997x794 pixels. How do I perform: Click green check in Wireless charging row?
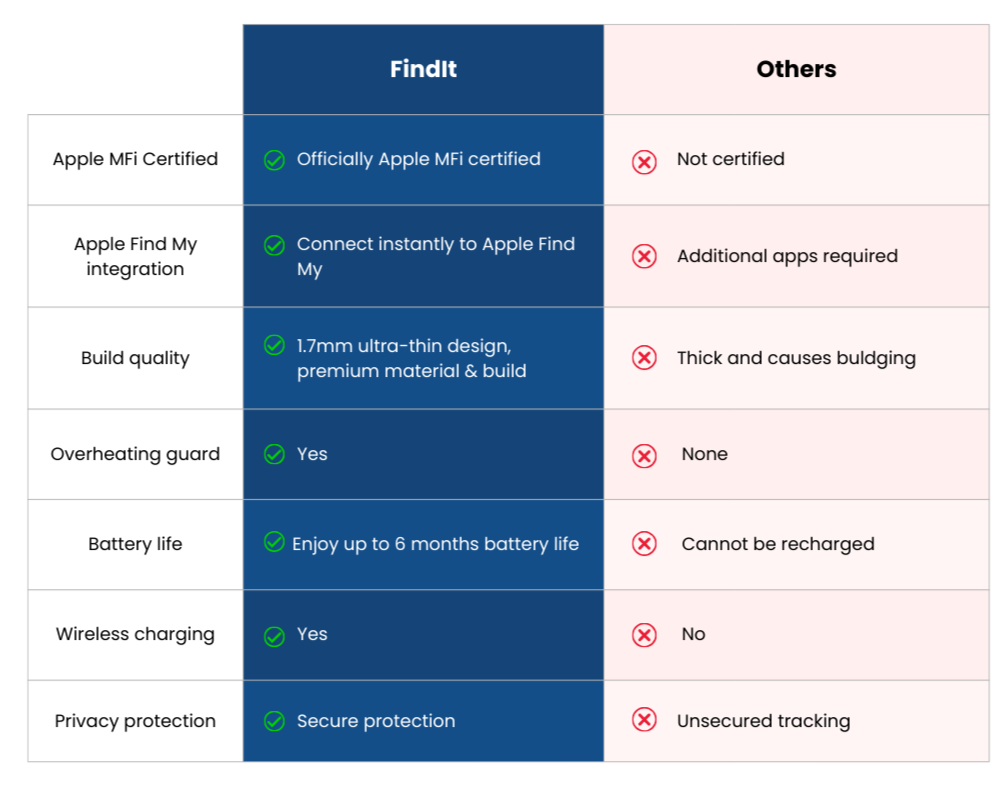(x=274, y=636)
